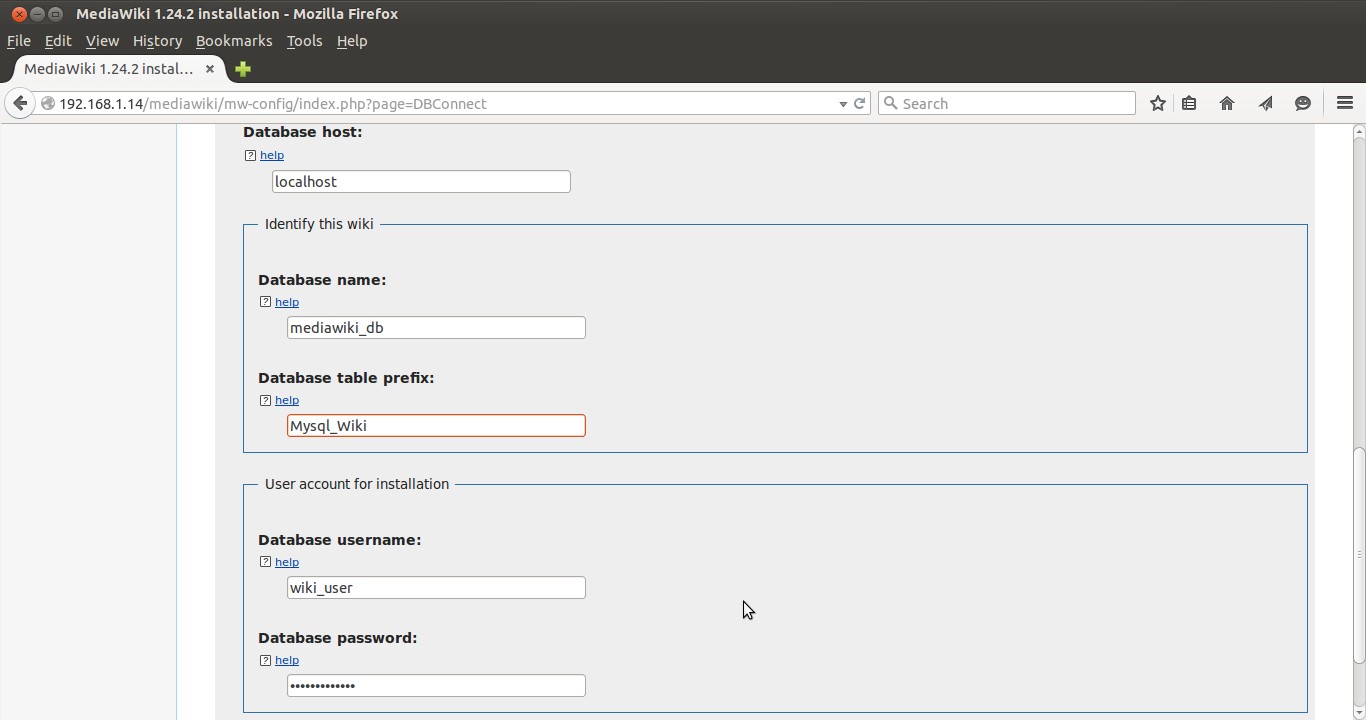Open the search engine dropdown in the search bar
The image size is (1366, 720).
coord(892,103)
